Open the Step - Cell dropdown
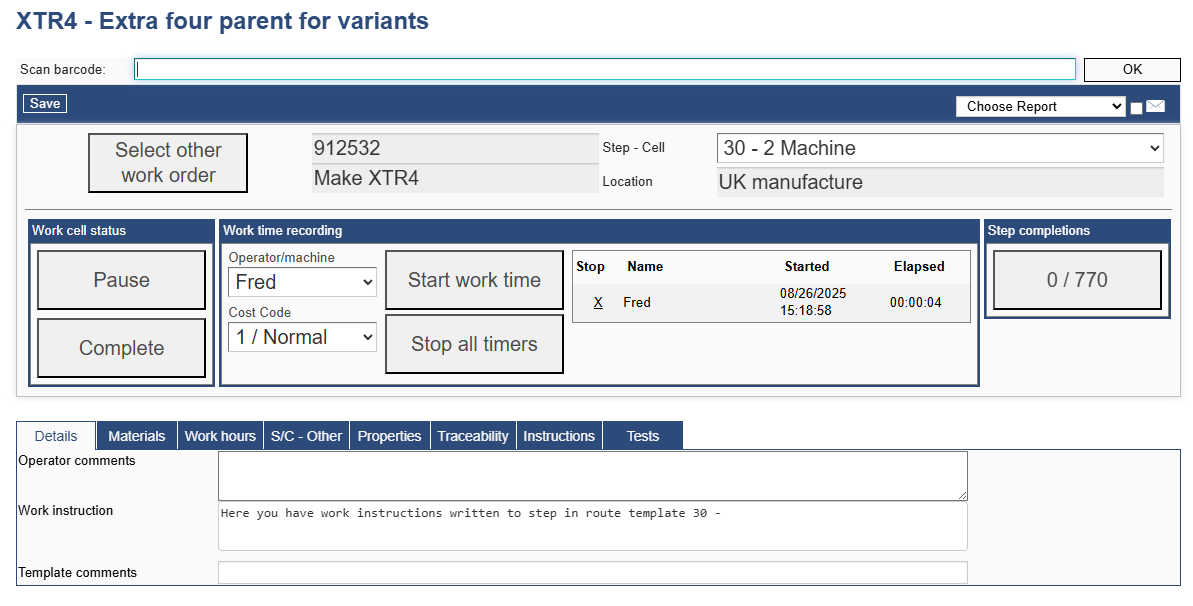This screenshot has width=1193, height=606. 940,148
